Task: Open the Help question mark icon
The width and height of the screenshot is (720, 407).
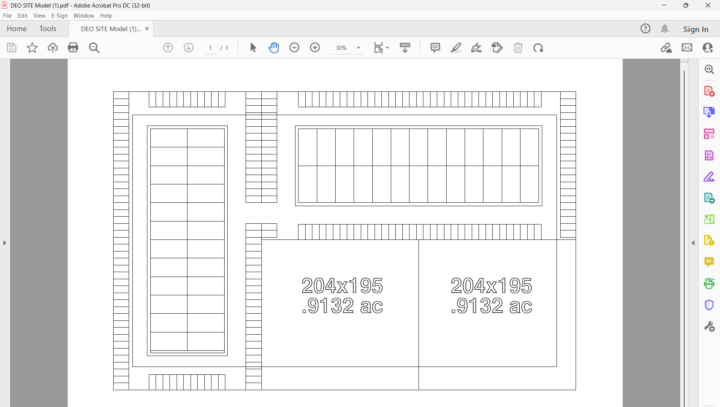Action: [x=645, y=29]
